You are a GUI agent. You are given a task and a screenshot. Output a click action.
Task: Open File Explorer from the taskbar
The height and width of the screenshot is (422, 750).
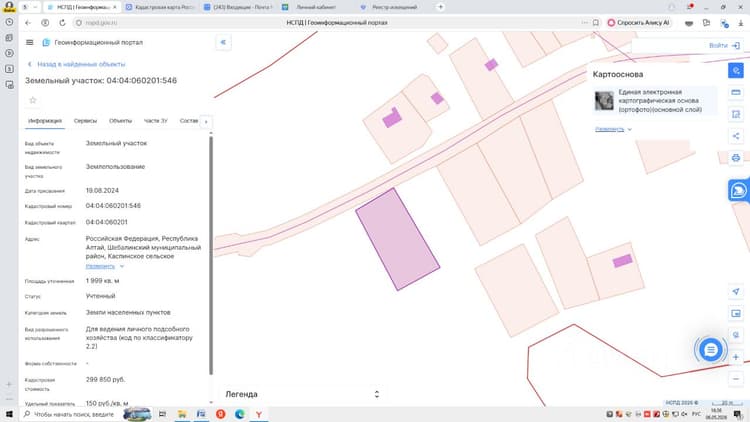[182, 414]
